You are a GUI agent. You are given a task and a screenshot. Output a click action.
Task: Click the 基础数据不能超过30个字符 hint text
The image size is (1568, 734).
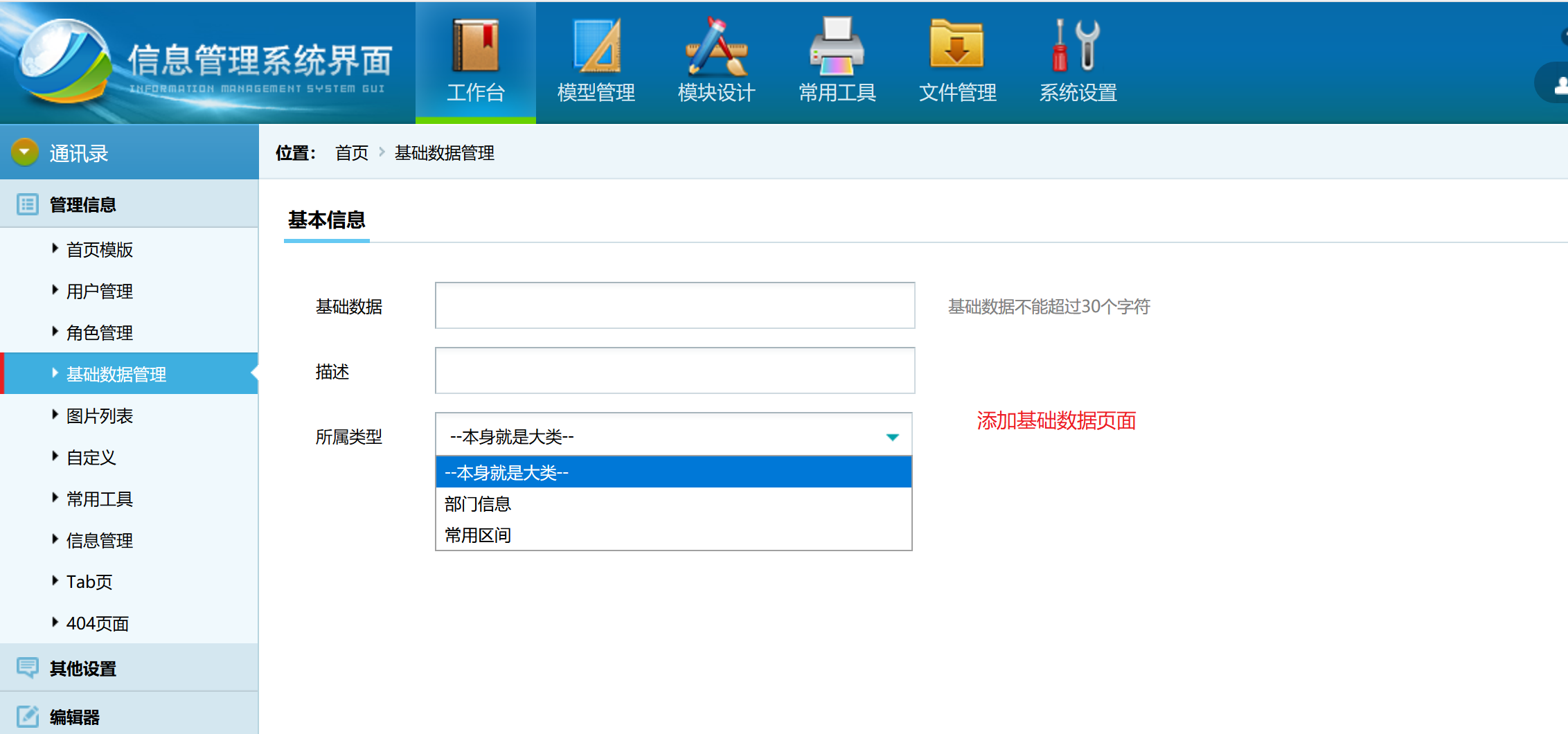1049,306
